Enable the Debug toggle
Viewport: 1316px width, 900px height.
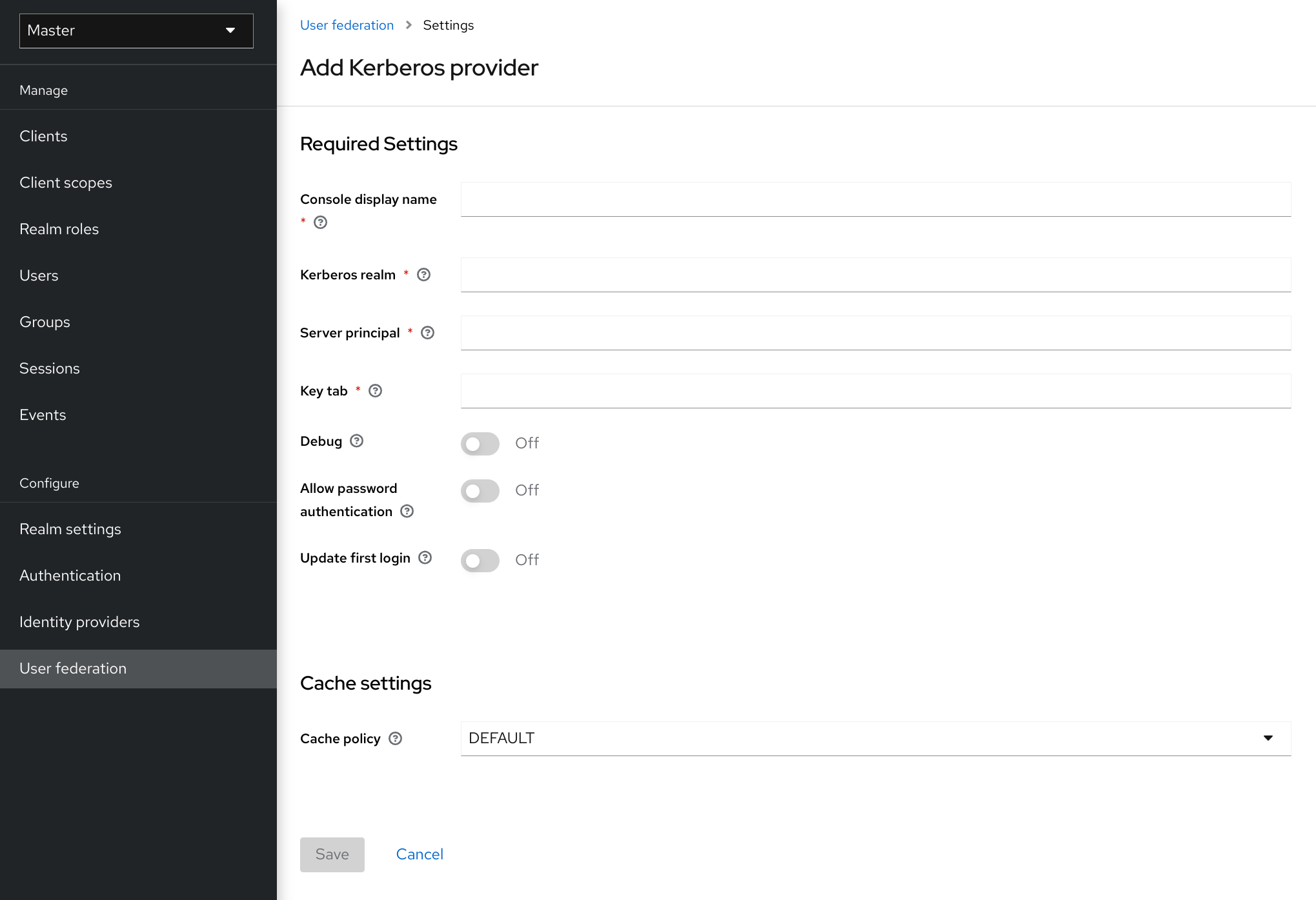(x=480, y=444)
